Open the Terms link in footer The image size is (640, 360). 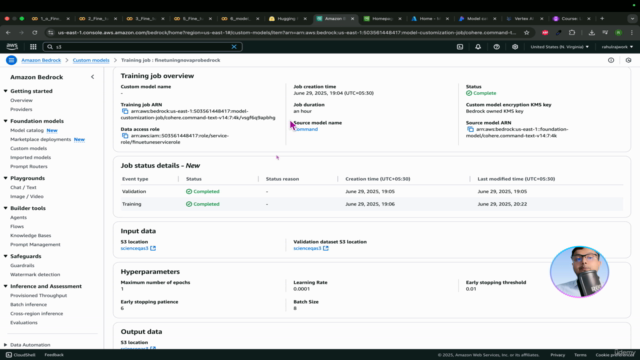580,355
